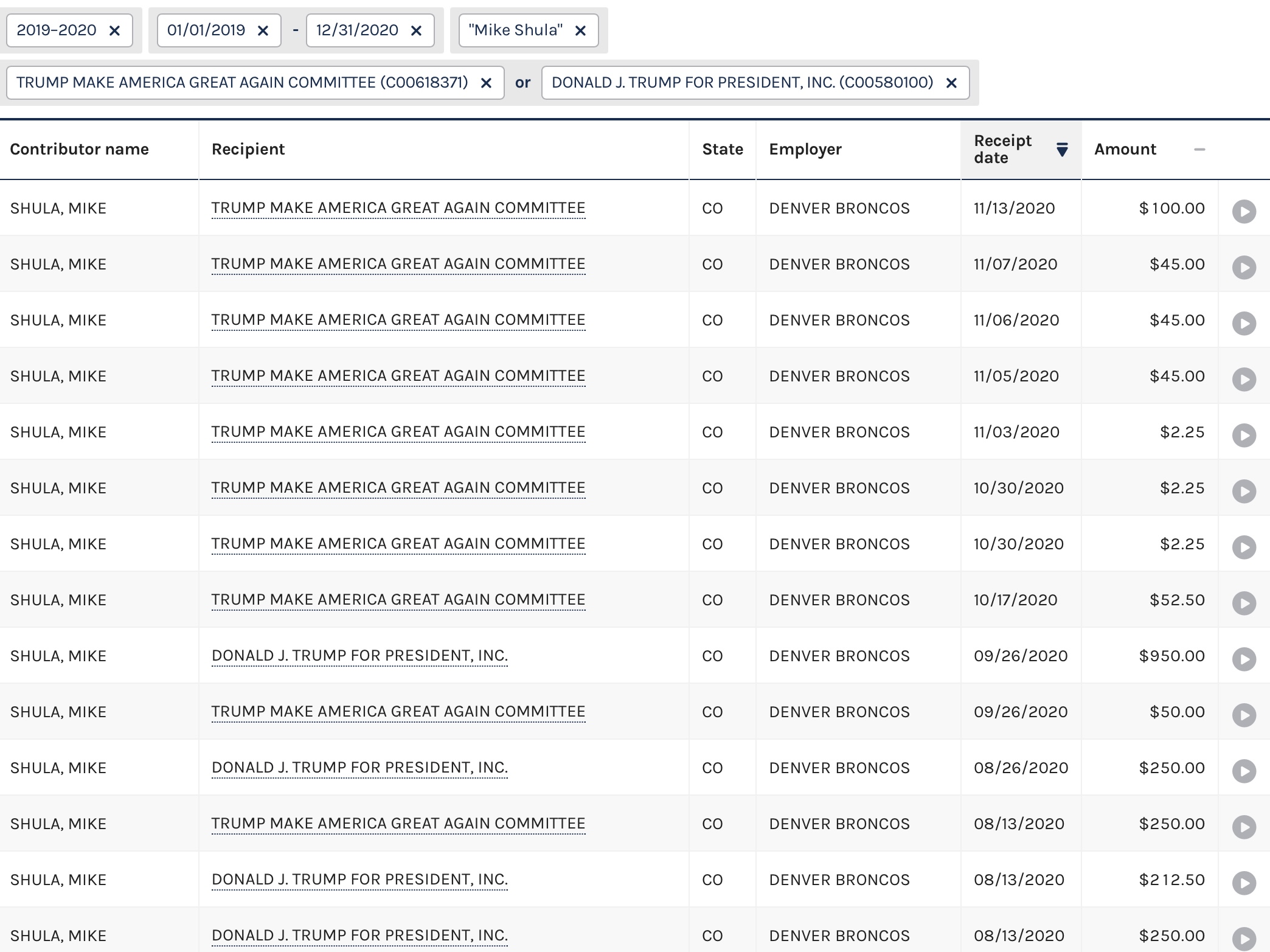Screen dimensions: 1270x952
Task: Expand details for the 11/03/2020 $2.25 row
Action: (x=1244, y=436)
